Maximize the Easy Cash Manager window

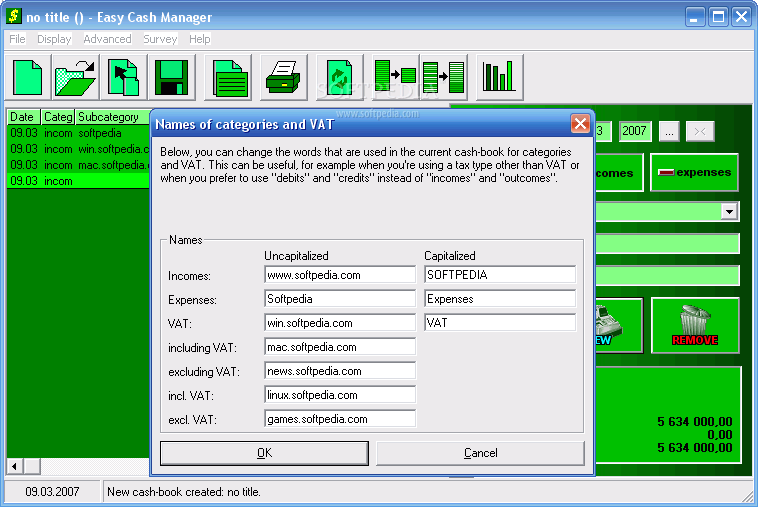click(x=718, y=17)
